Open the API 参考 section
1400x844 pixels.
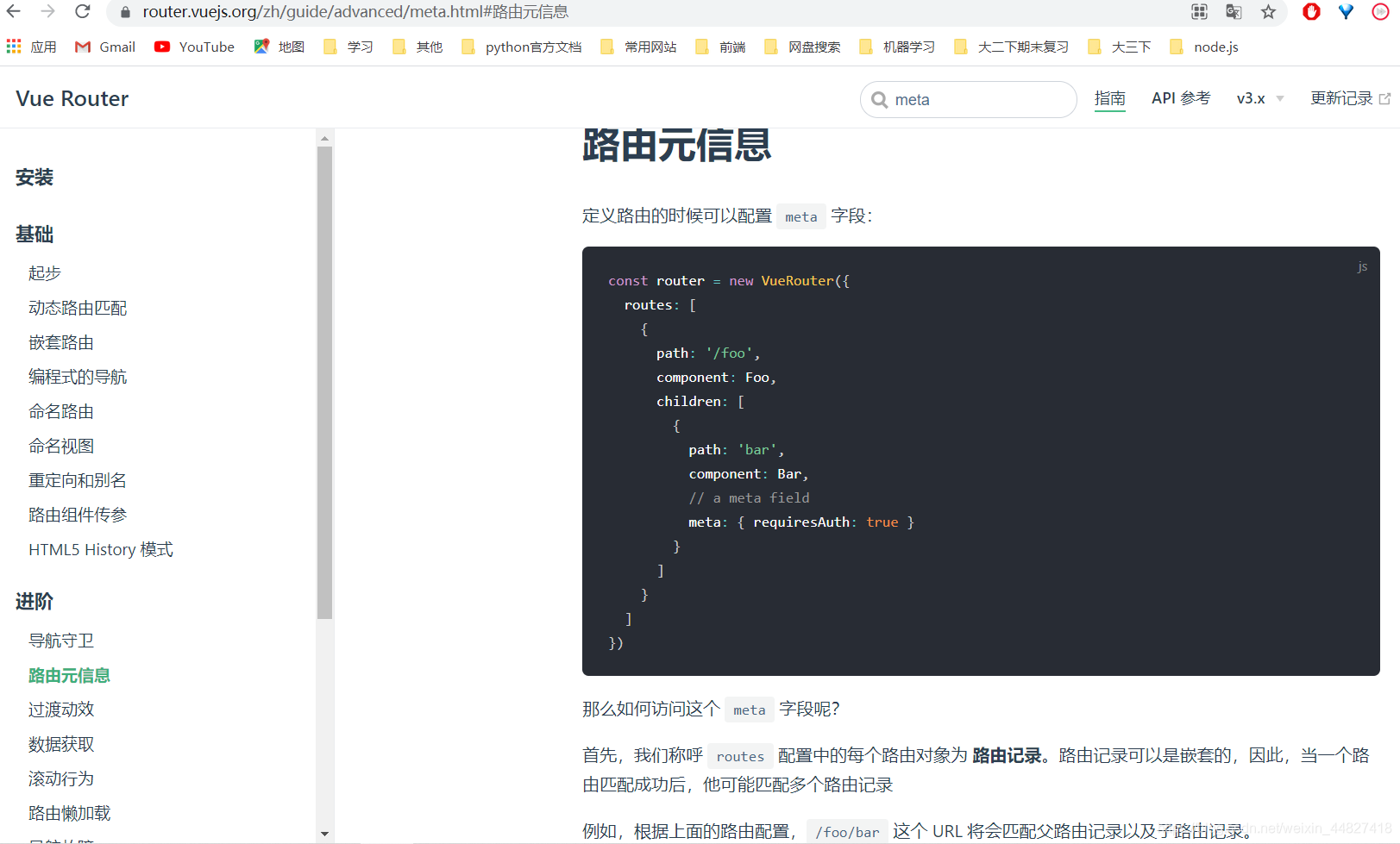1180,98
